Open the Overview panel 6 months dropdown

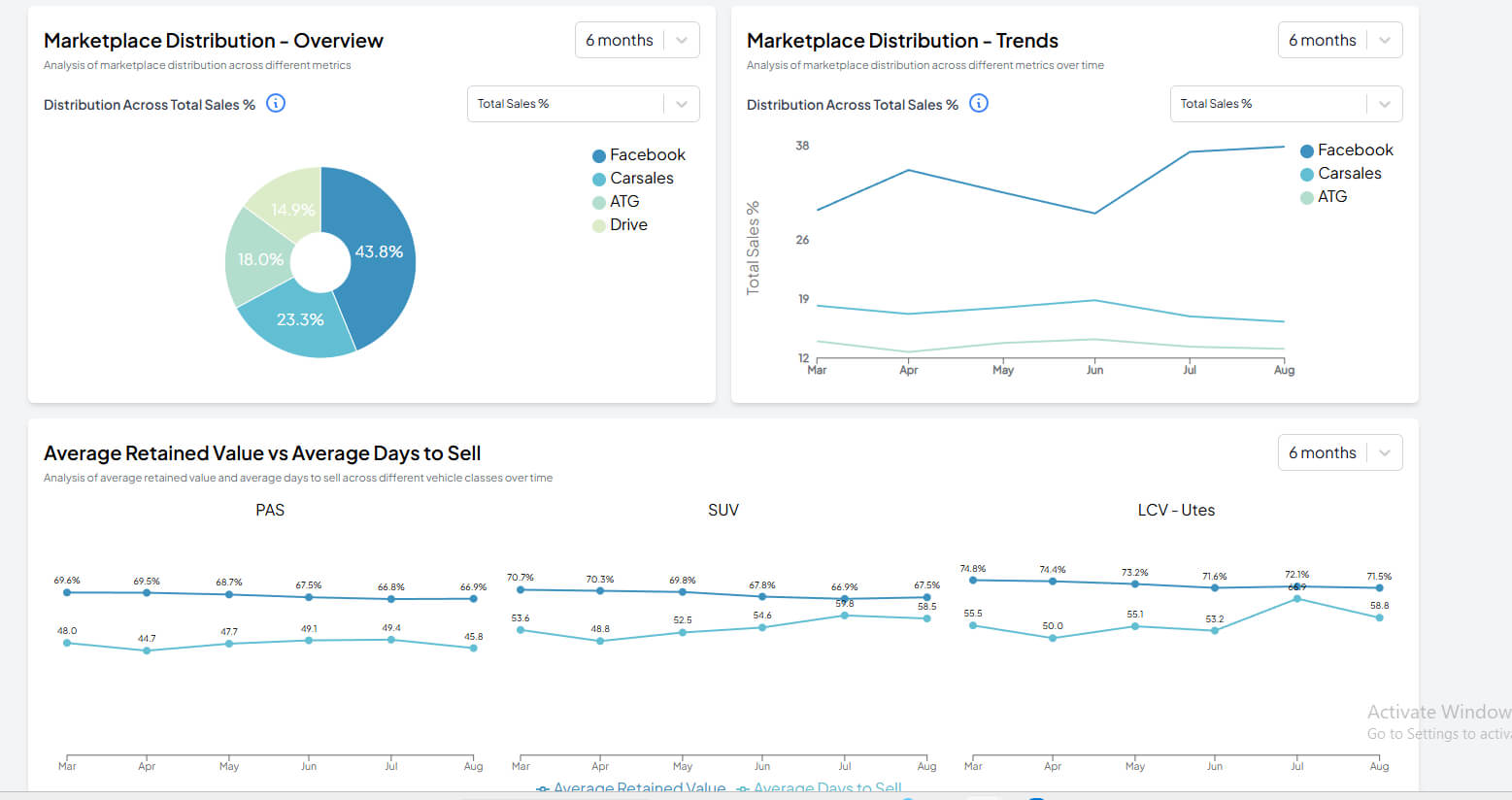click(x=637, y=40)
